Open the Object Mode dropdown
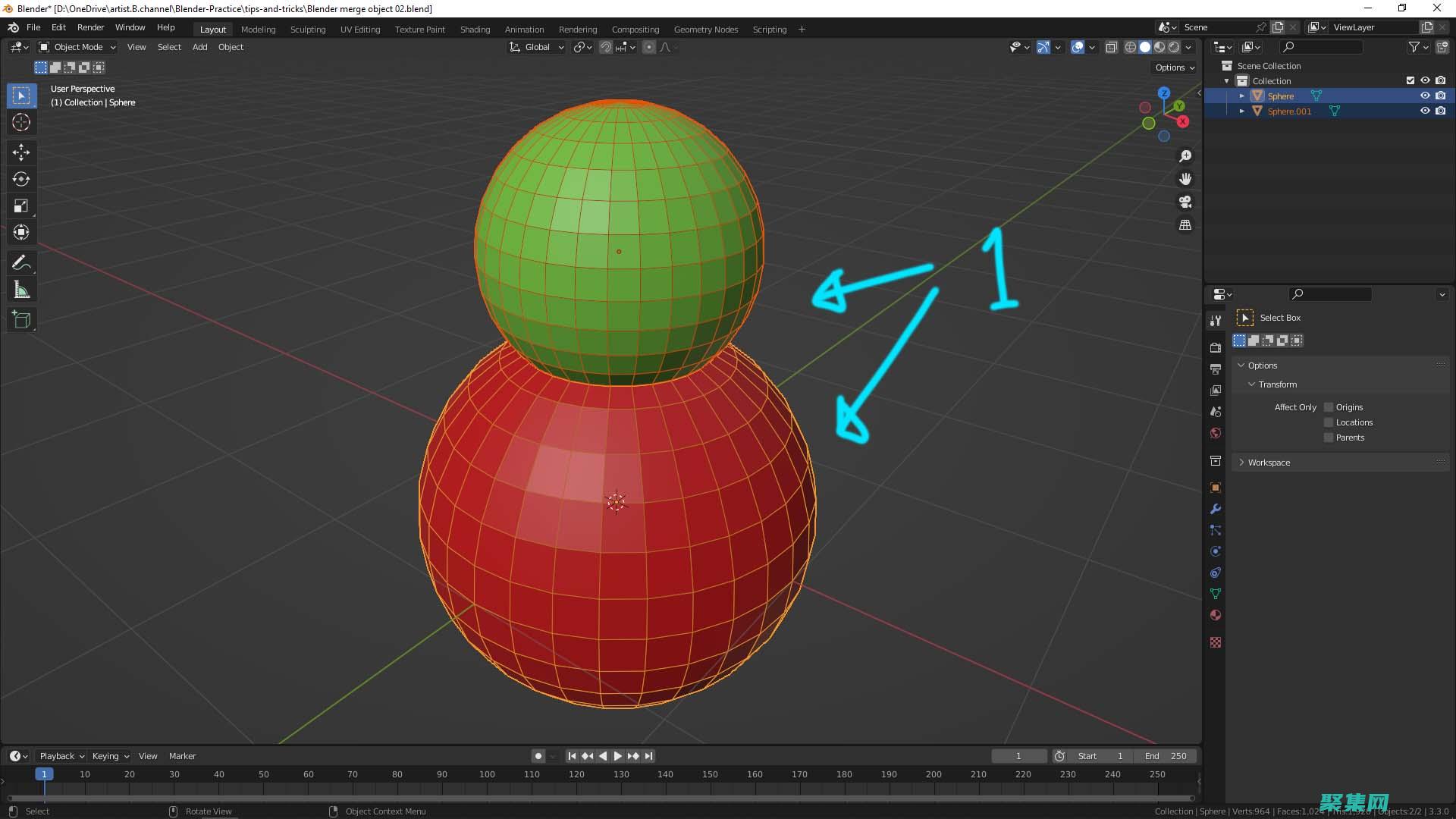 click(x=77, y=47)
